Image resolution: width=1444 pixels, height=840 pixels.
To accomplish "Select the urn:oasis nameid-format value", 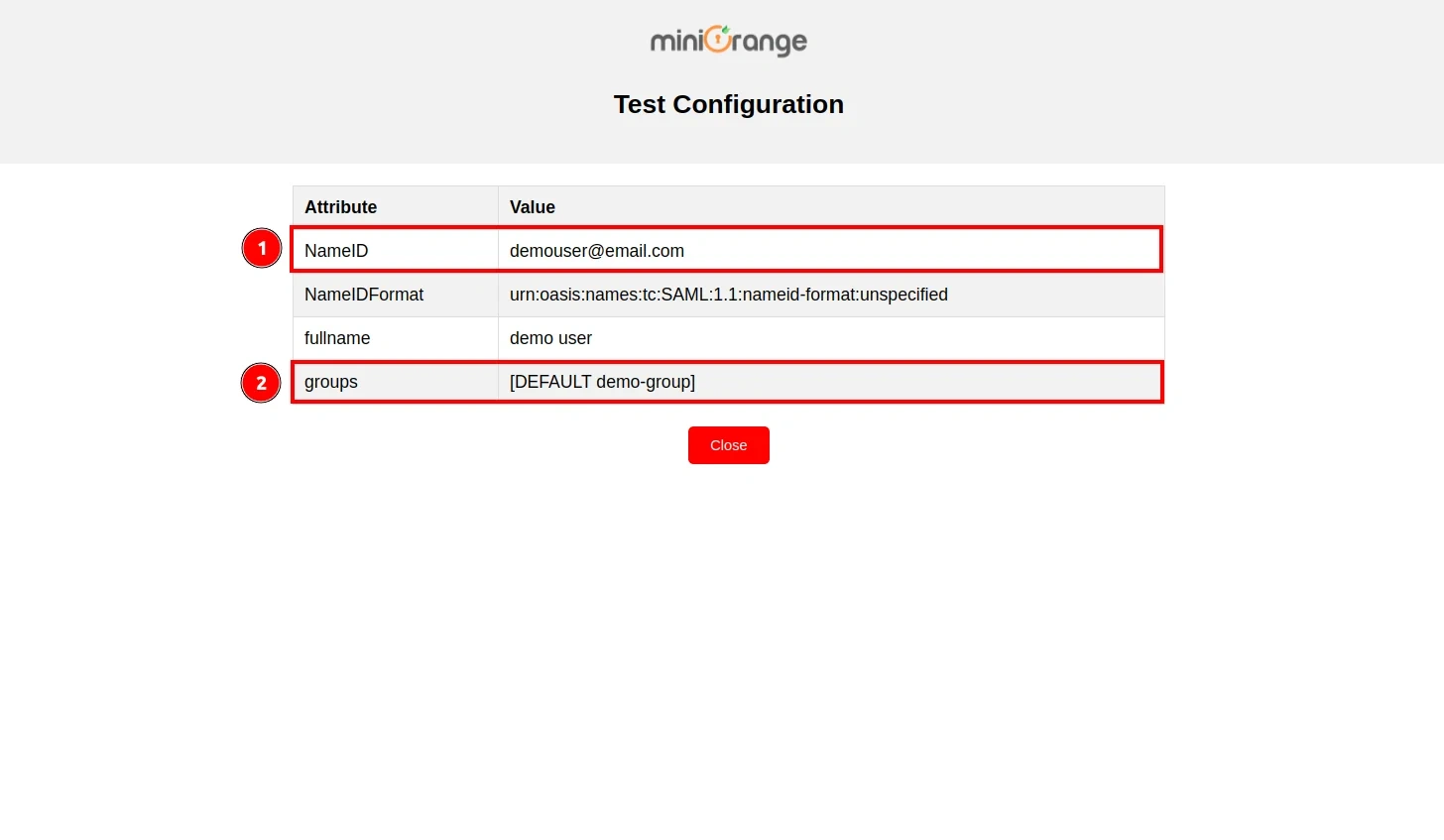I will point(728,294).
